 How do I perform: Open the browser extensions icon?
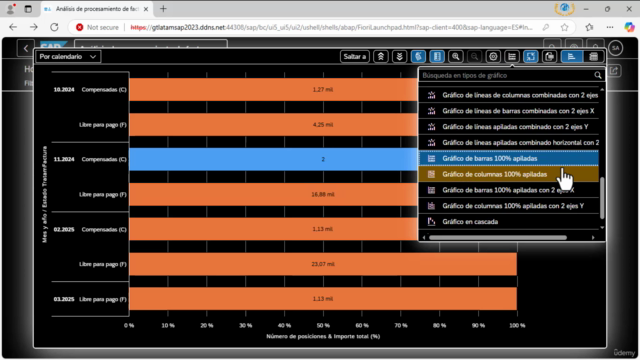click(589, 27)
